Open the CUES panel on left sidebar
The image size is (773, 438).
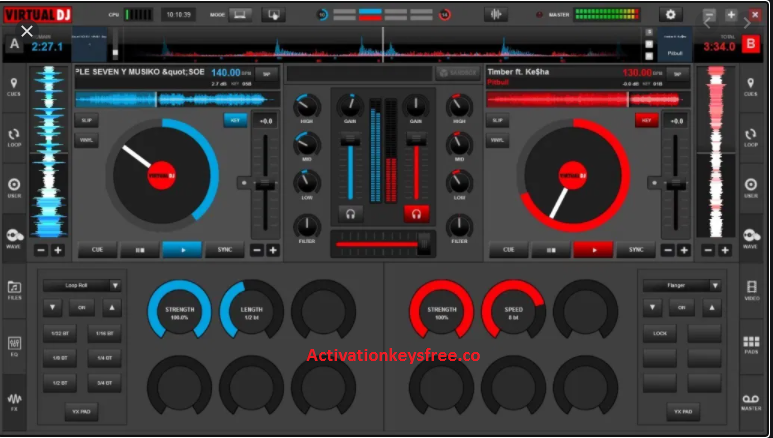point(14,87)
